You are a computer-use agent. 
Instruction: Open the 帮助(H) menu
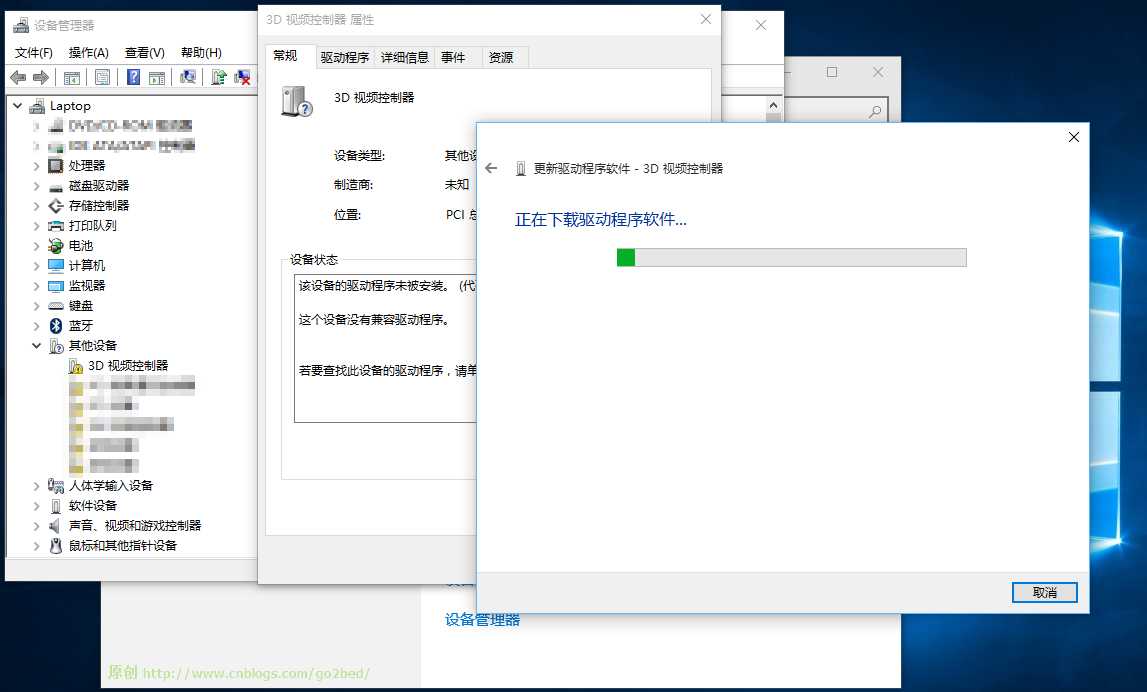(x=201, y=53)
